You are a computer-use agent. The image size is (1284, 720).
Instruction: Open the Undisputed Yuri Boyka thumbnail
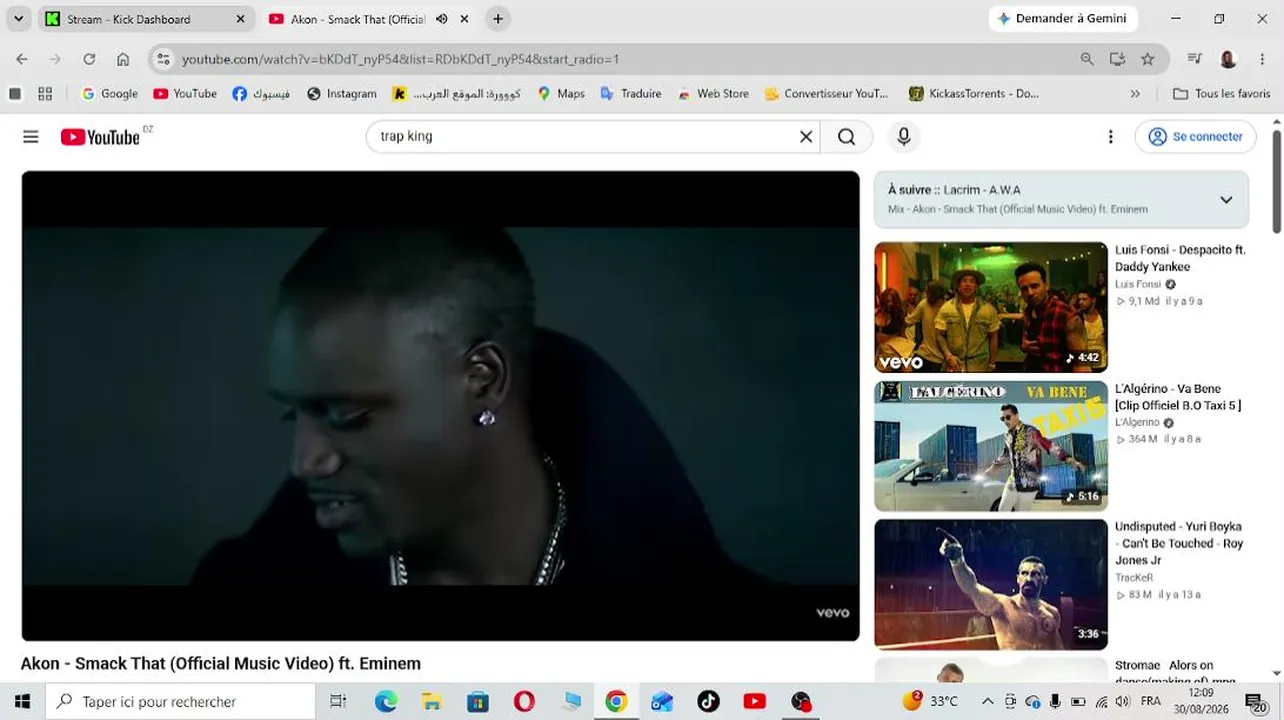click(x=991, y=584)
